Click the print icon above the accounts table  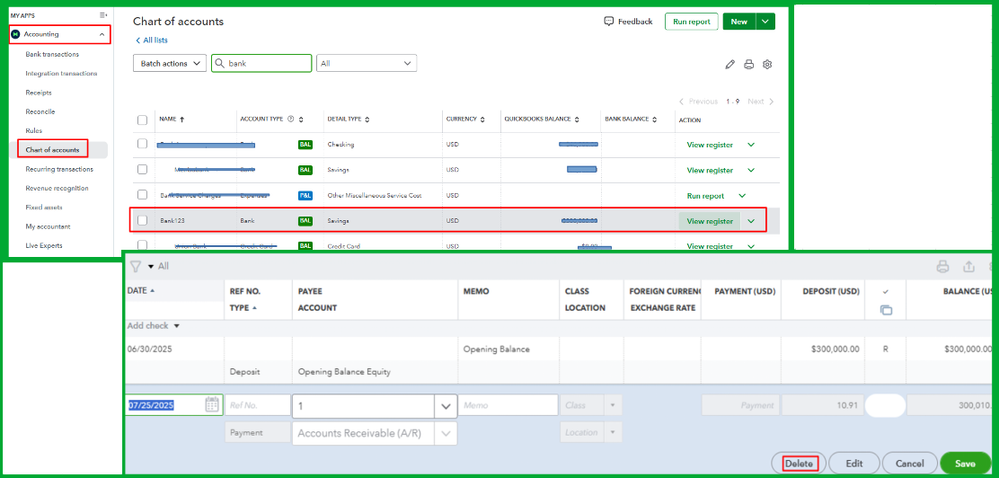coord(749,64)
